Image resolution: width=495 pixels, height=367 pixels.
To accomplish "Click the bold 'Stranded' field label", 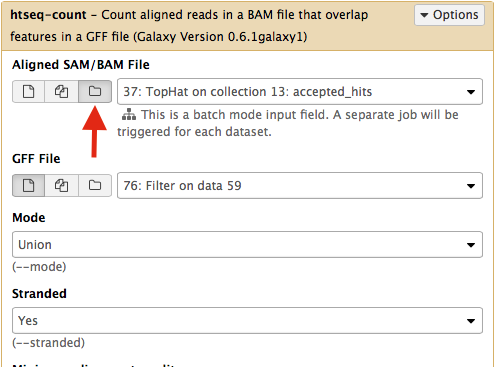I will coord(39,294).
